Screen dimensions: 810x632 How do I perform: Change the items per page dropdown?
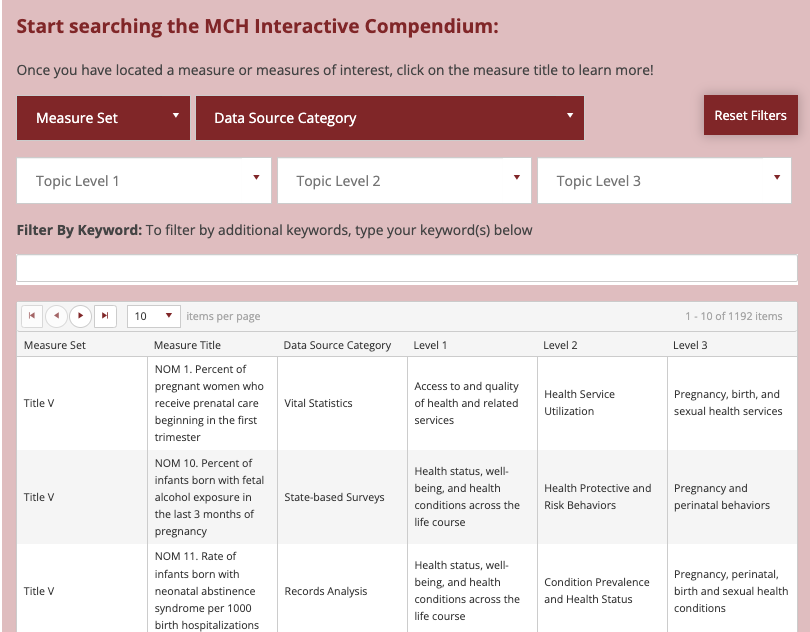153,316
